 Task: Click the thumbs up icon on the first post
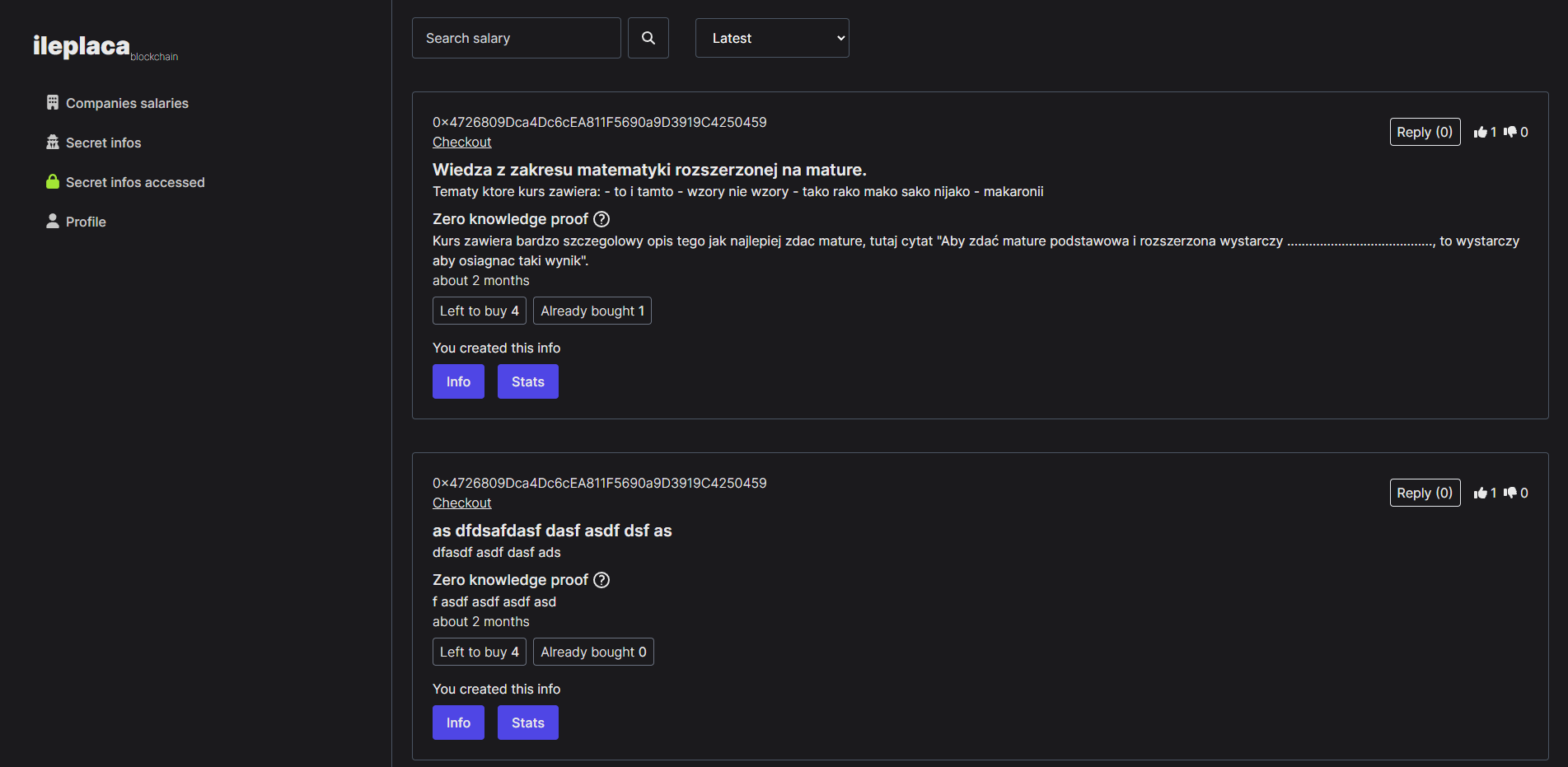[x=1482, y=131]
